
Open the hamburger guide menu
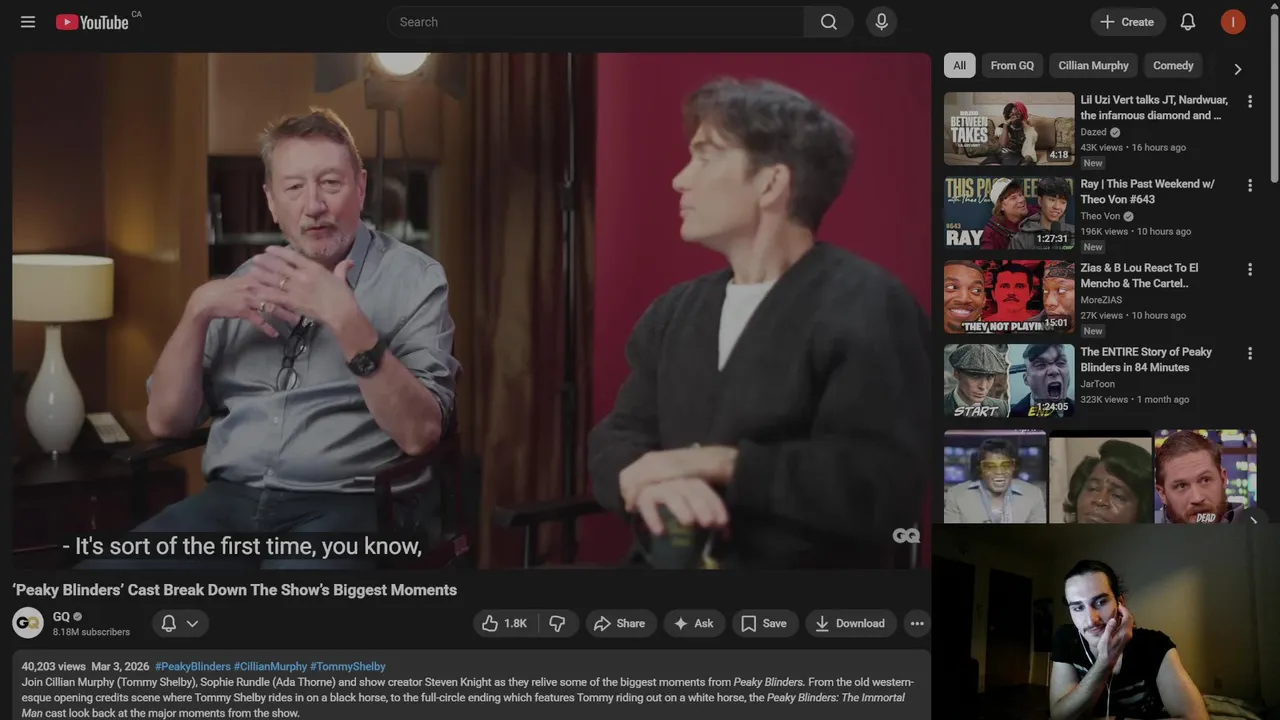28,22
